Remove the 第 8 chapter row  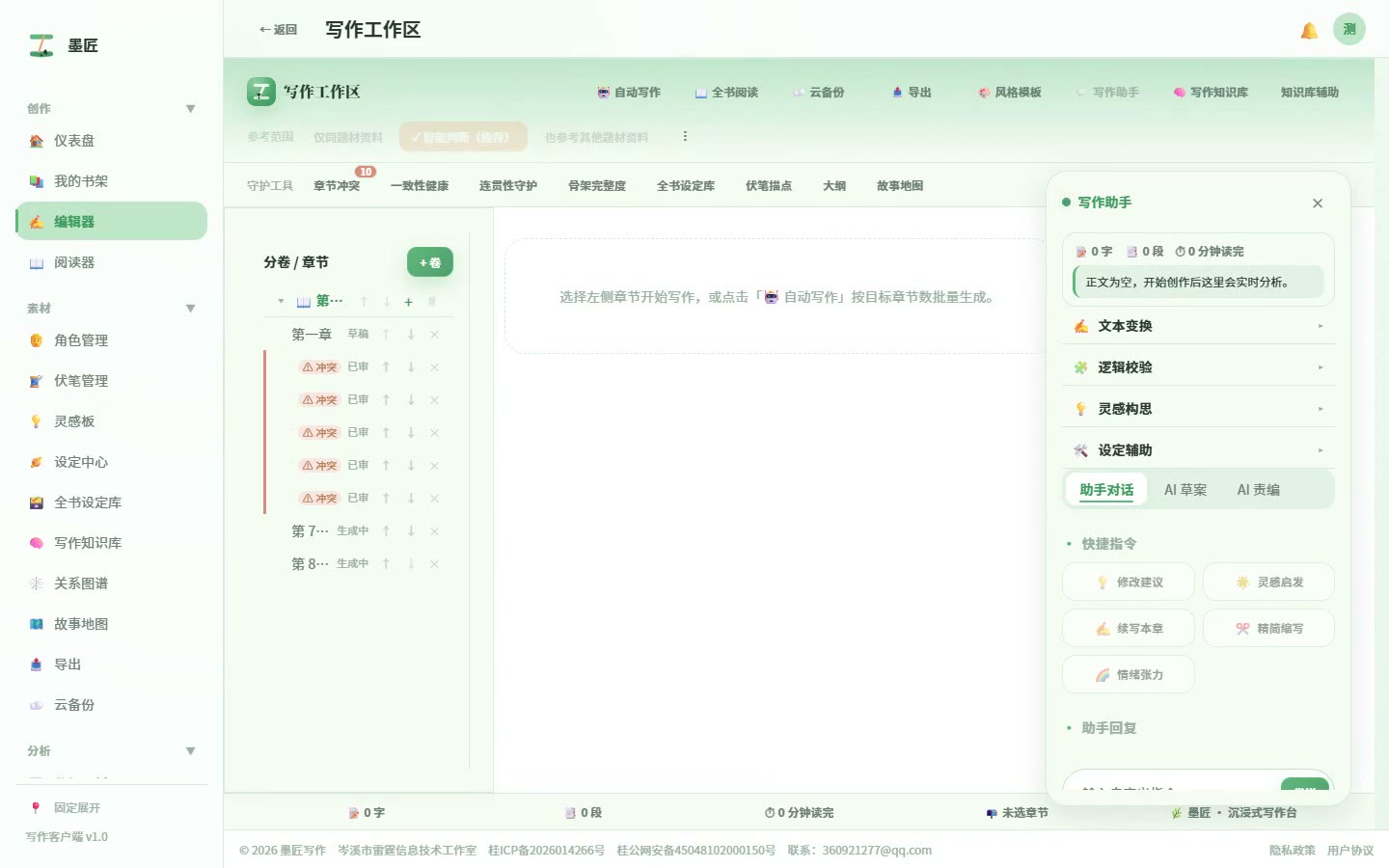pos(434,564)
